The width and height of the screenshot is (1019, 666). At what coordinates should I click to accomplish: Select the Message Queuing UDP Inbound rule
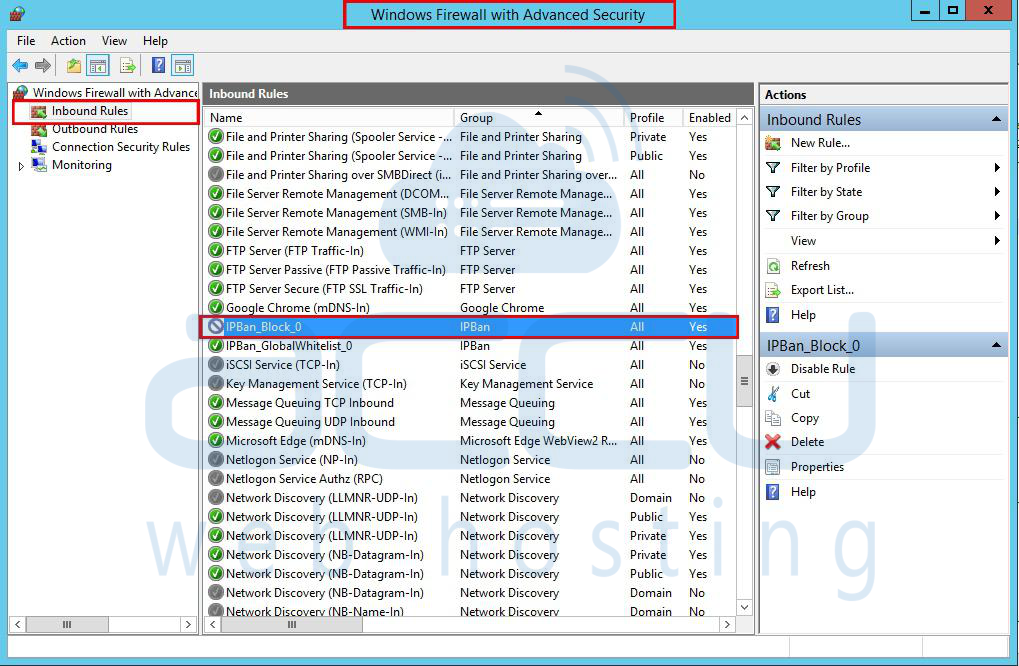(471, 422)
